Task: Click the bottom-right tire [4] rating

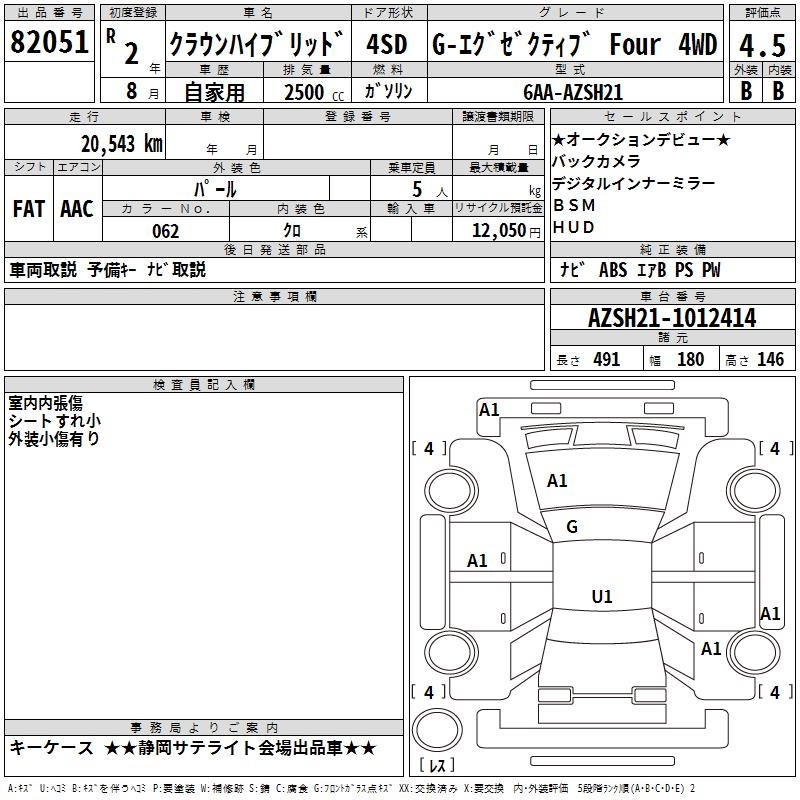Action: [774, 692]
